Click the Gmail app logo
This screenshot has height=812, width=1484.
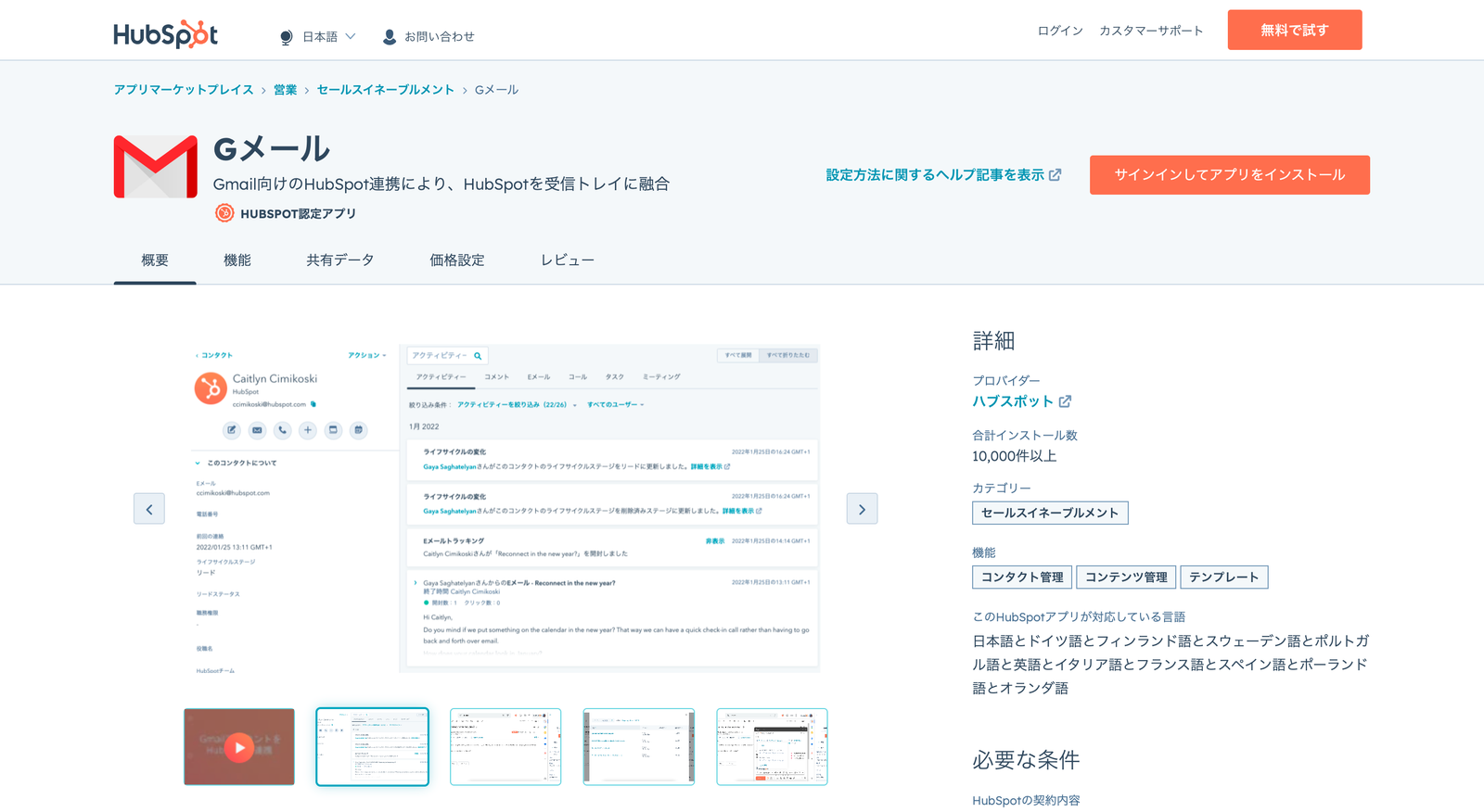coord(156,167)
